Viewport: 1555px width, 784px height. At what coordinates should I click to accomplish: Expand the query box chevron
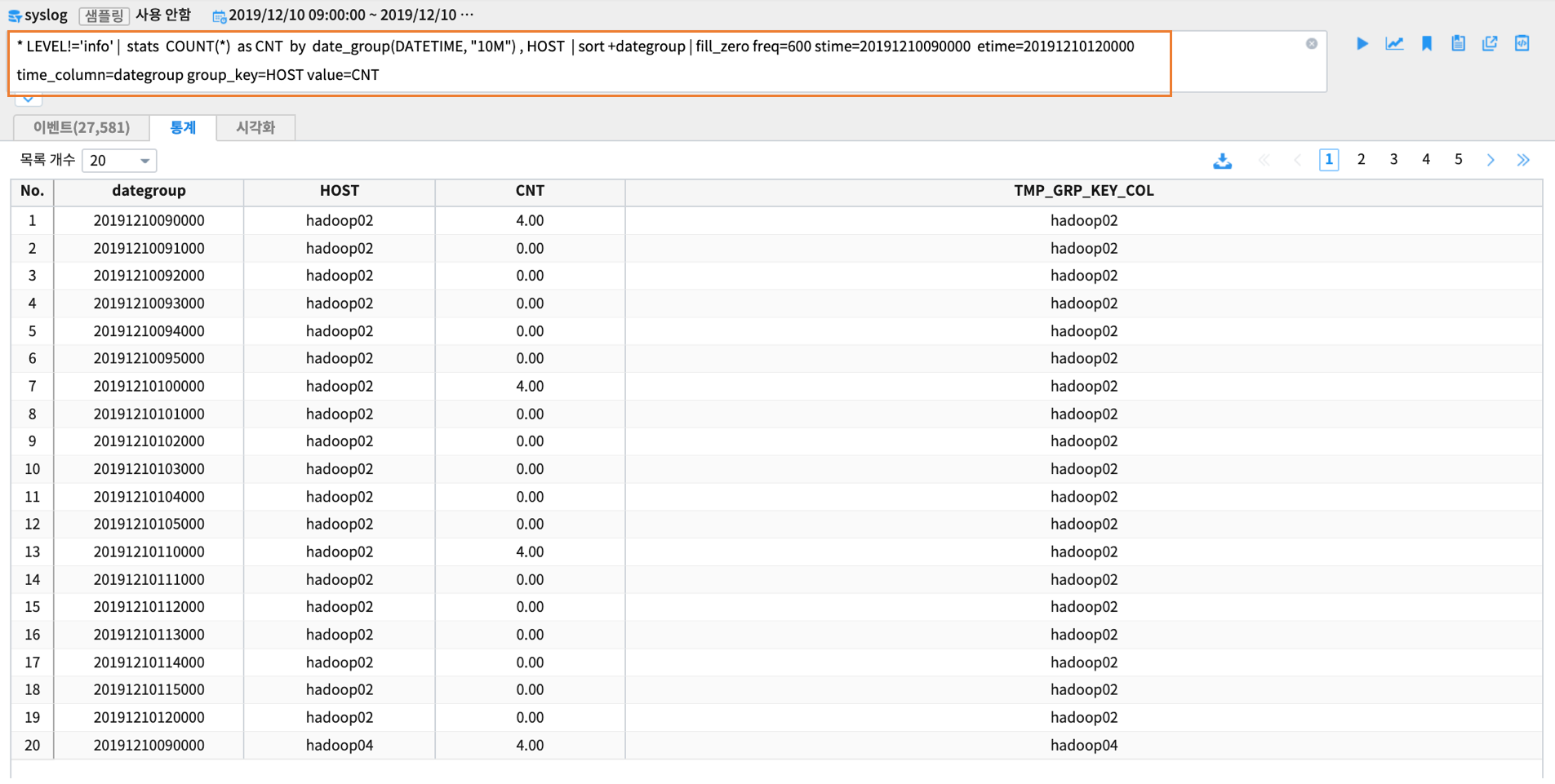28,100
